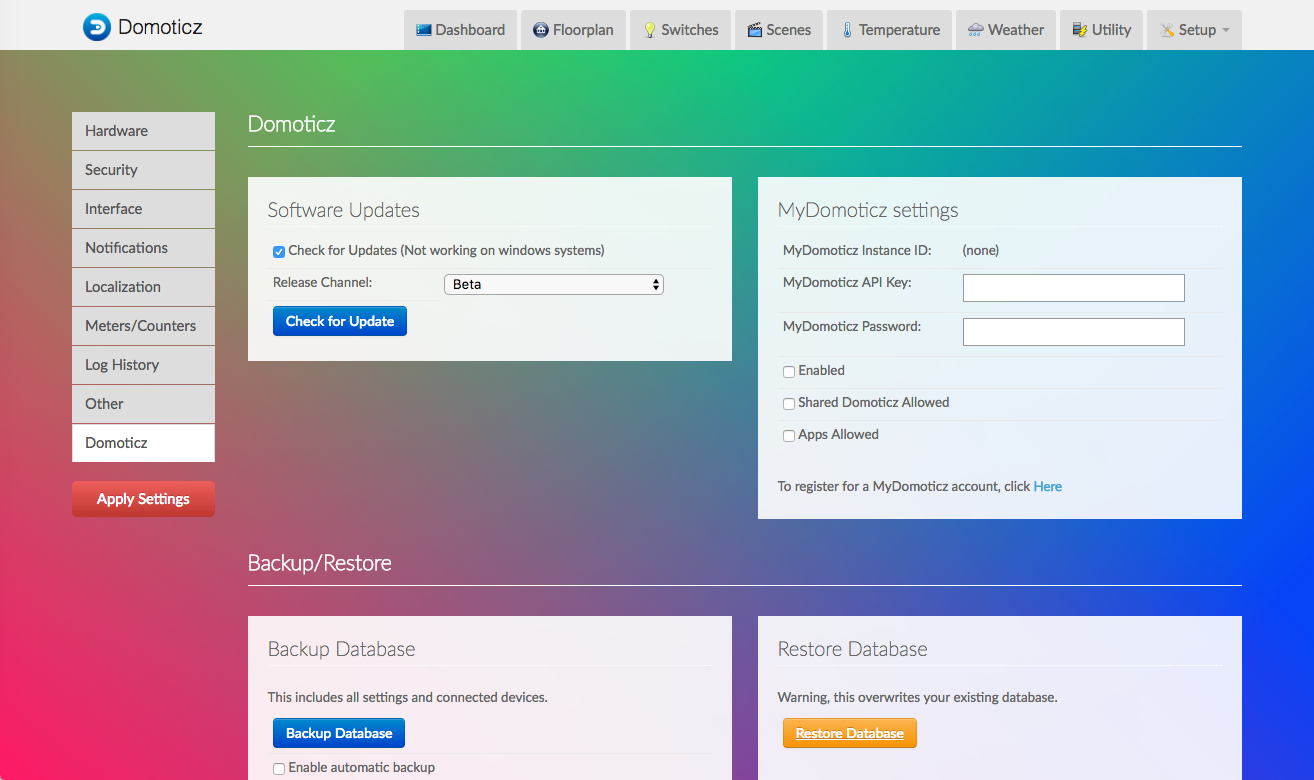Click the Floorplan tab icon
The height and width of the screenshot is (780, 1314).
(x=541, y=30)
